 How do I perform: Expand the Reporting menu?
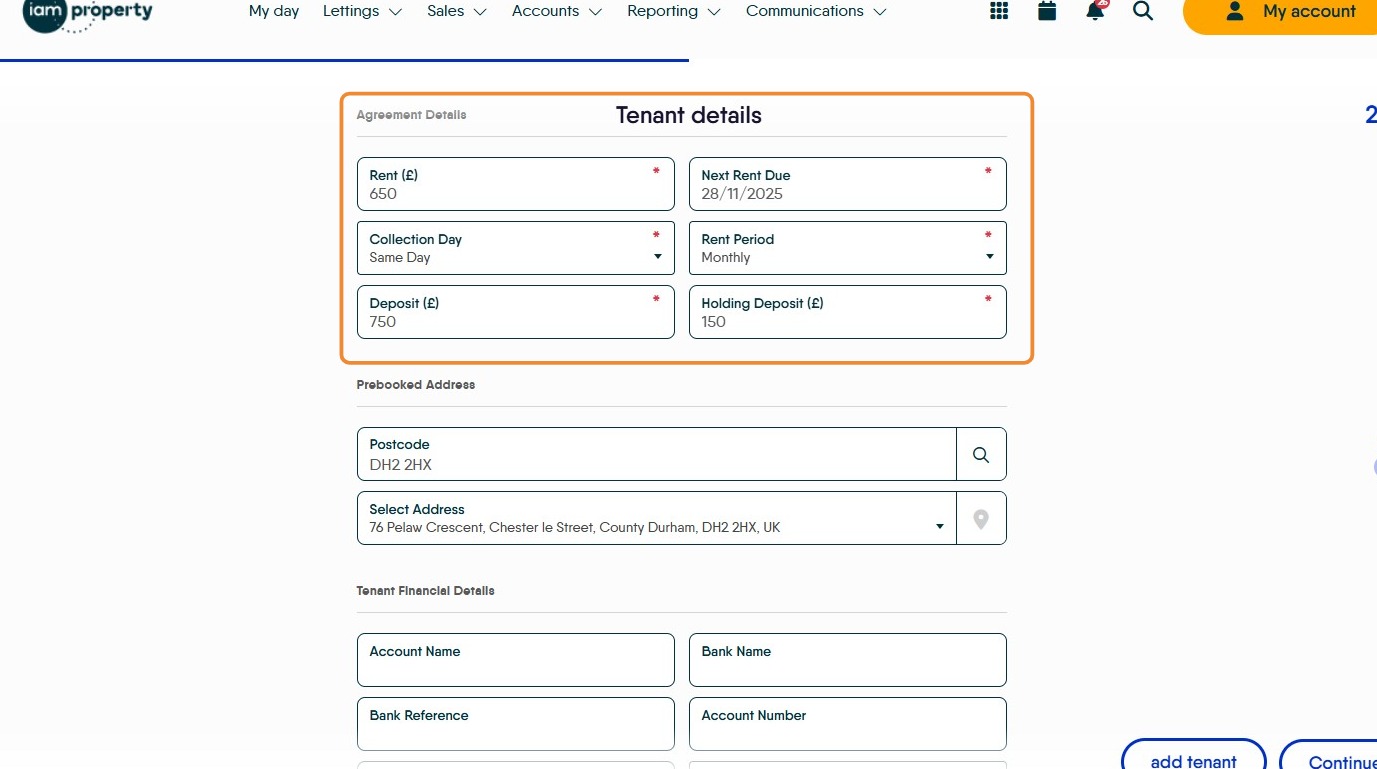pyautogui.click(x=674, y=11)
